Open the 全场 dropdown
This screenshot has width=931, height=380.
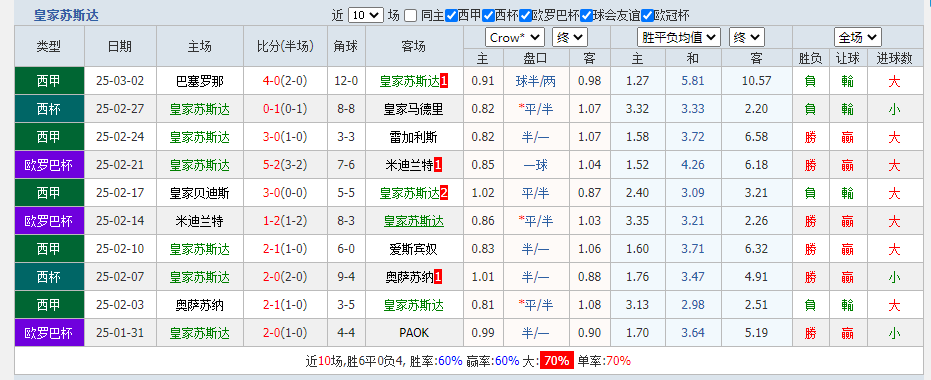click(x=857, y=37)
